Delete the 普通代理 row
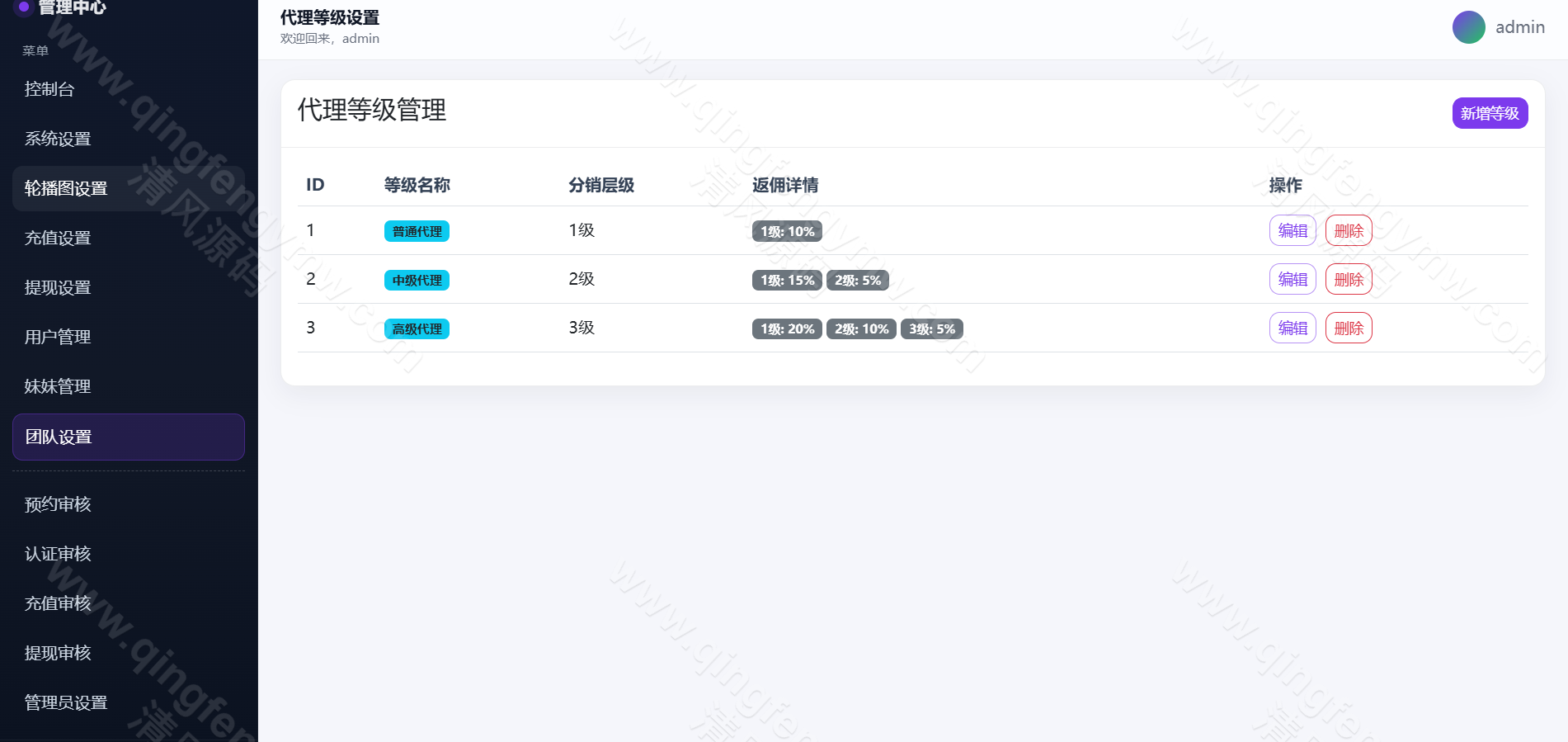This screenshot has height=742, width=1568. (x=1349, y=230)
